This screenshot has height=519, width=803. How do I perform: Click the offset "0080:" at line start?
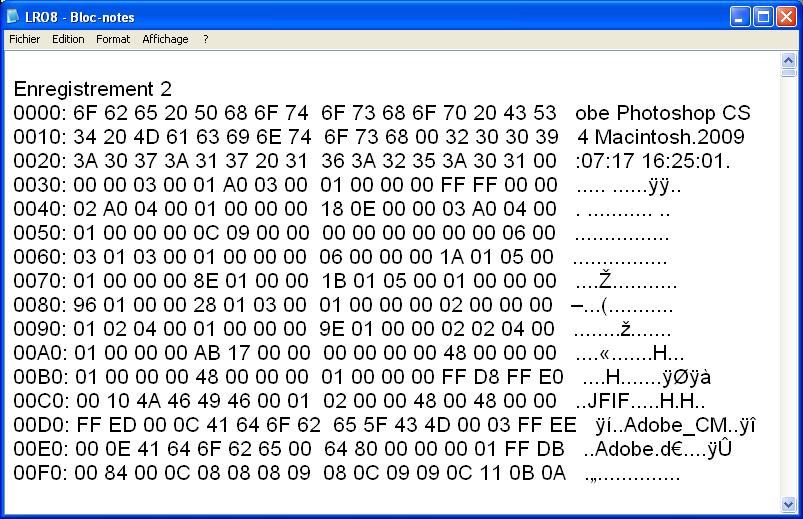point(40,305)
